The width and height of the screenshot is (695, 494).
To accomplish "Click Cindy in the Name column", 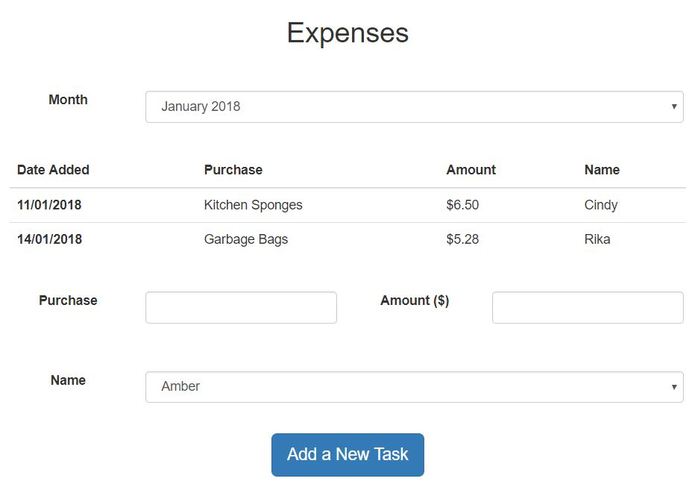I will (x=601, y=205).
